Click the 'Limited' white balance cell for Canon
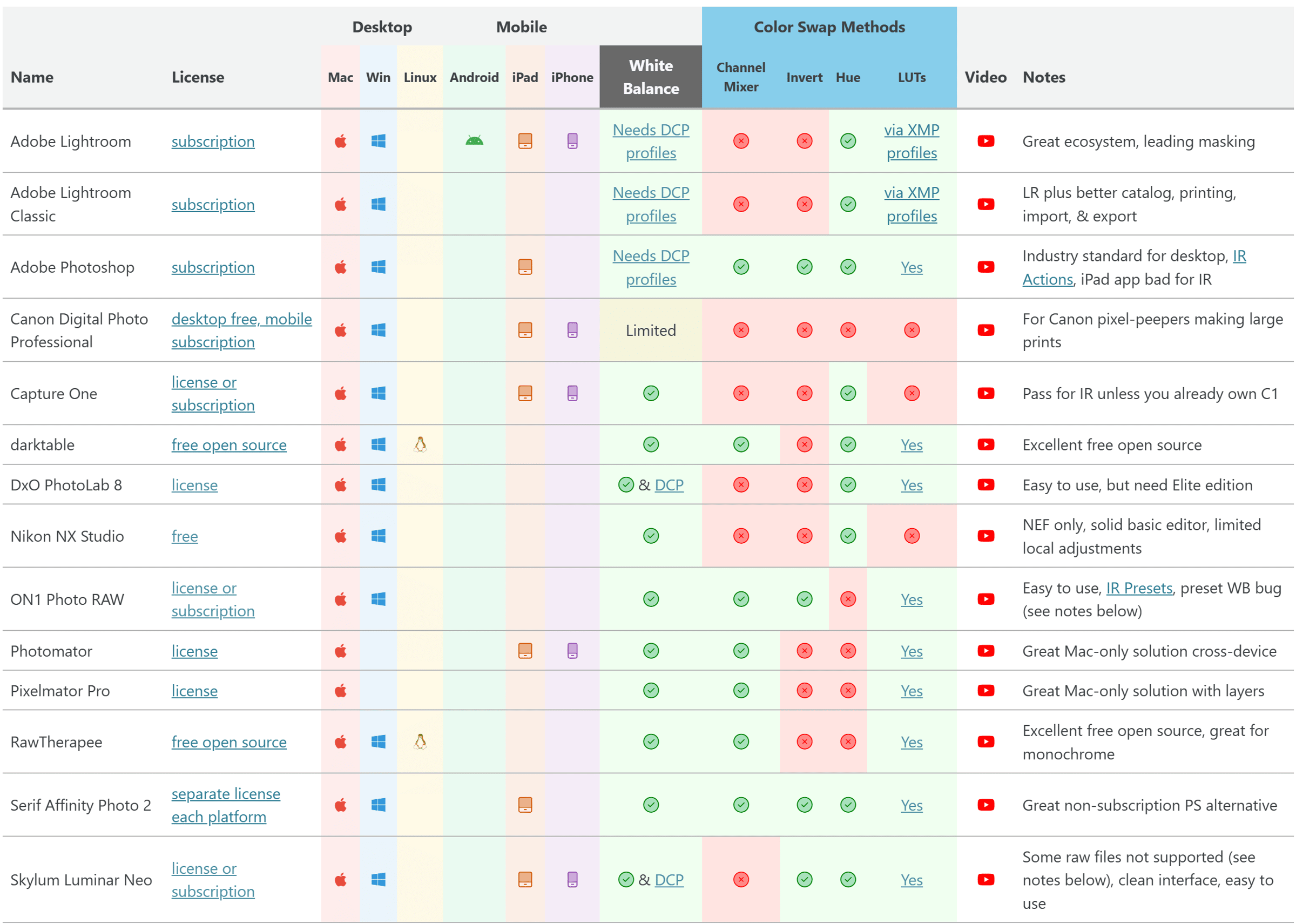 point(650,330)
